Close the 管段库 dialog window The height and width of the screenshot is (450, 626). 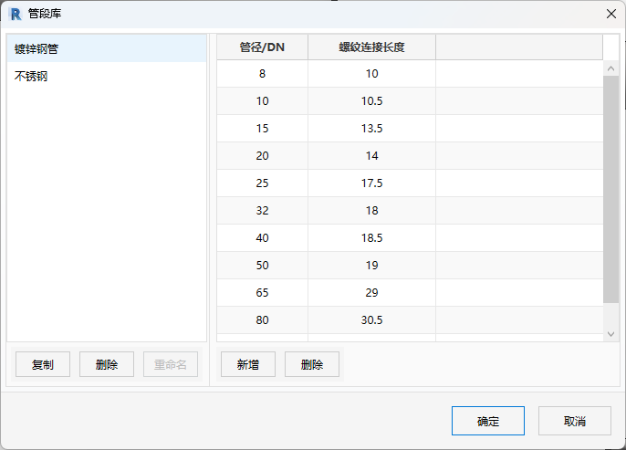point(610,13)
